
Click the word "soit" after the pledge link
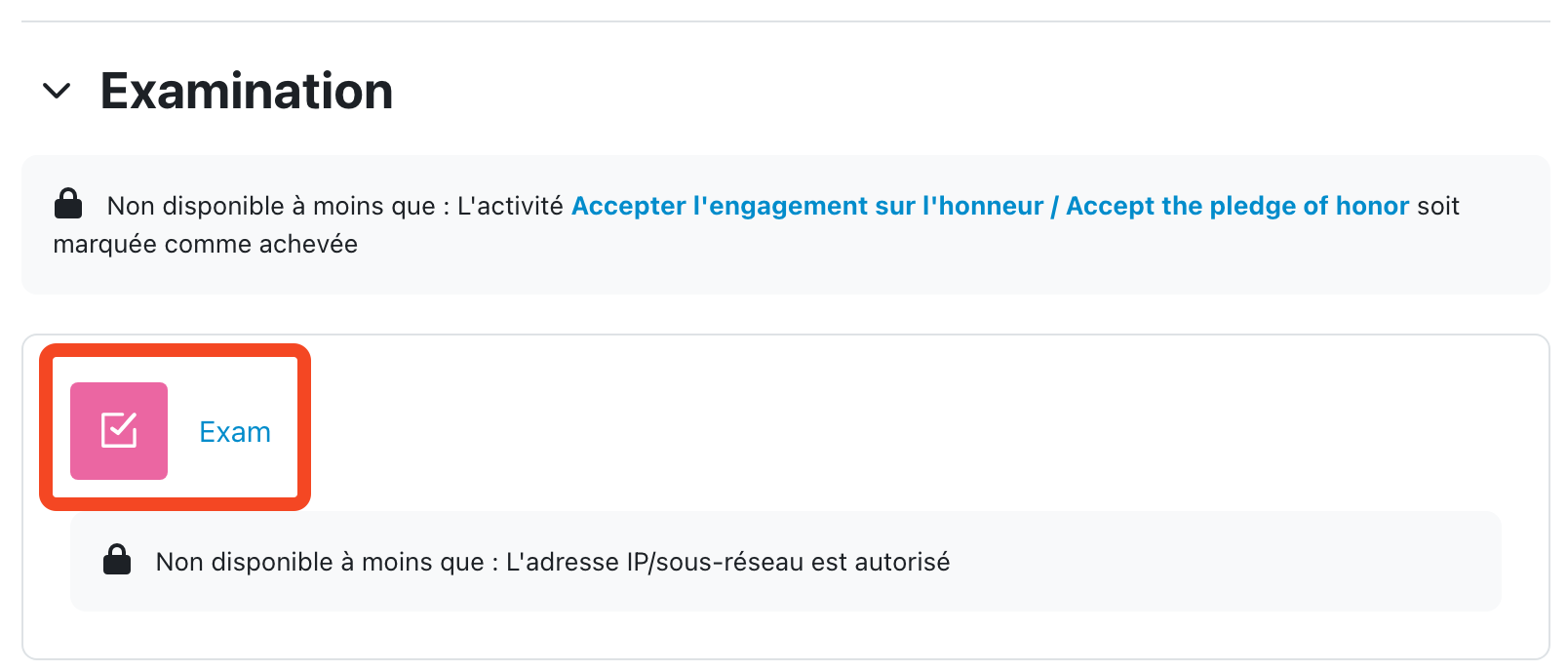[x=1438, y=206]
